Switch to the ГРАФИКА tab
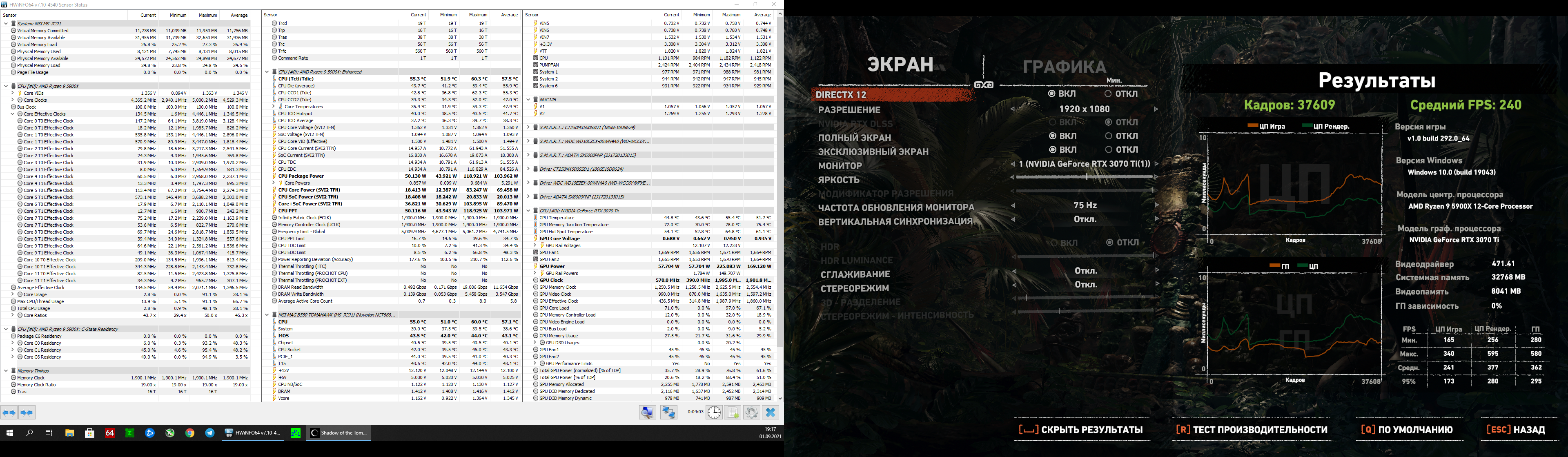 pyautogui.click(x=1064, y=67)
